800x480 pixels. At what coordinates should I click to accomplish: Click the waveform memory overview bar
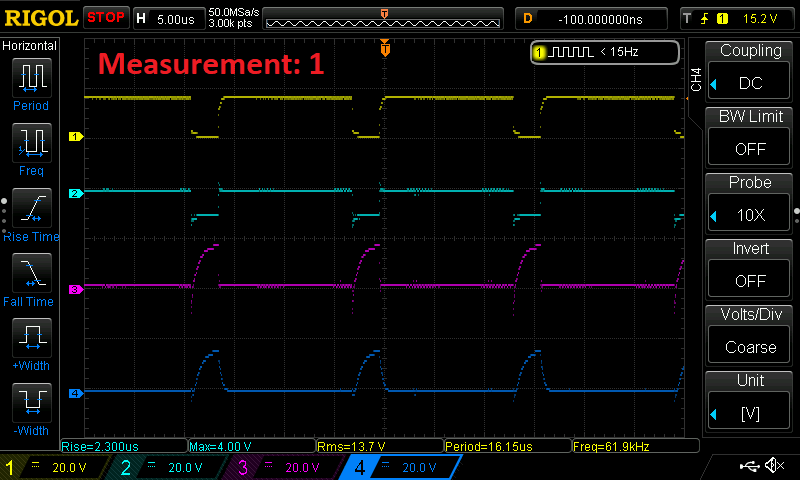(x=383, y=19)
